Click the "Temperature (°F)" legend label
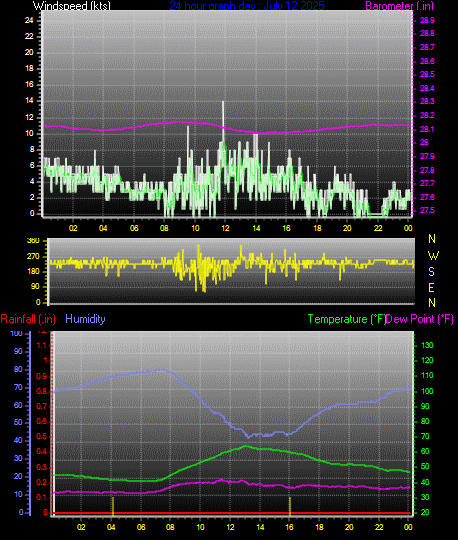The width and height of the screenshot is (458, 540). (x=347, y=319)
